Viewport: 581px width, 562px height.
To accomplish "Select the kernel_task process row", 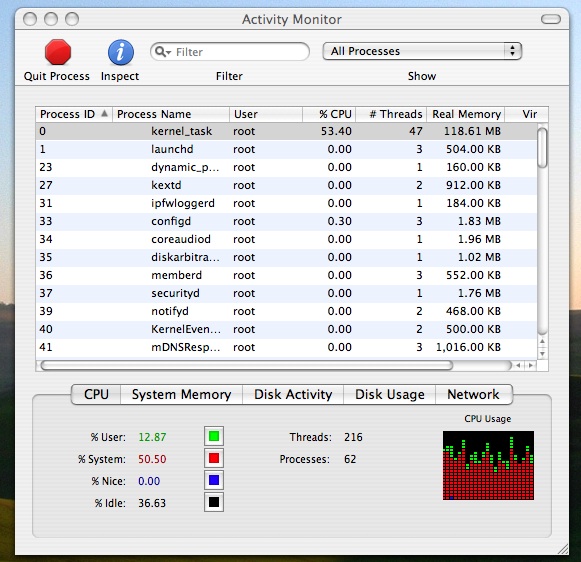I will coord(286,131).
